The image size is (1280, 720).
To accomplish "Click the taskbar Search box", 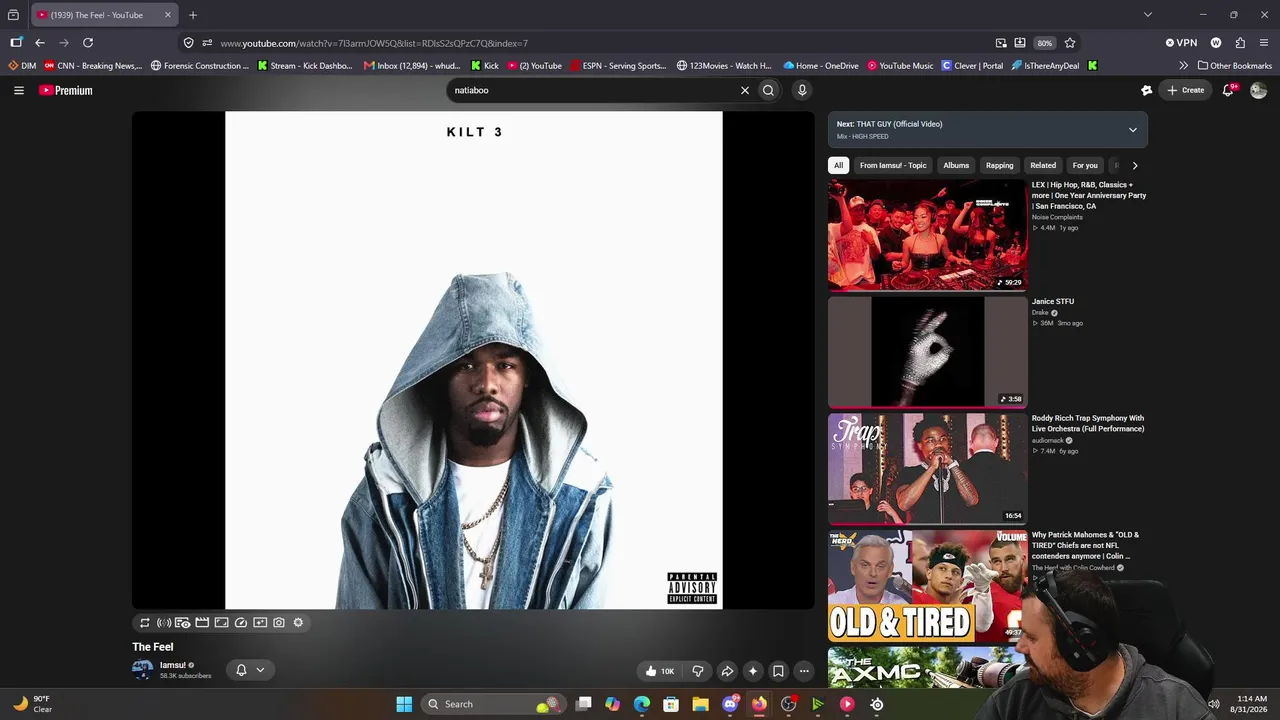I will (x=492, y=704).
